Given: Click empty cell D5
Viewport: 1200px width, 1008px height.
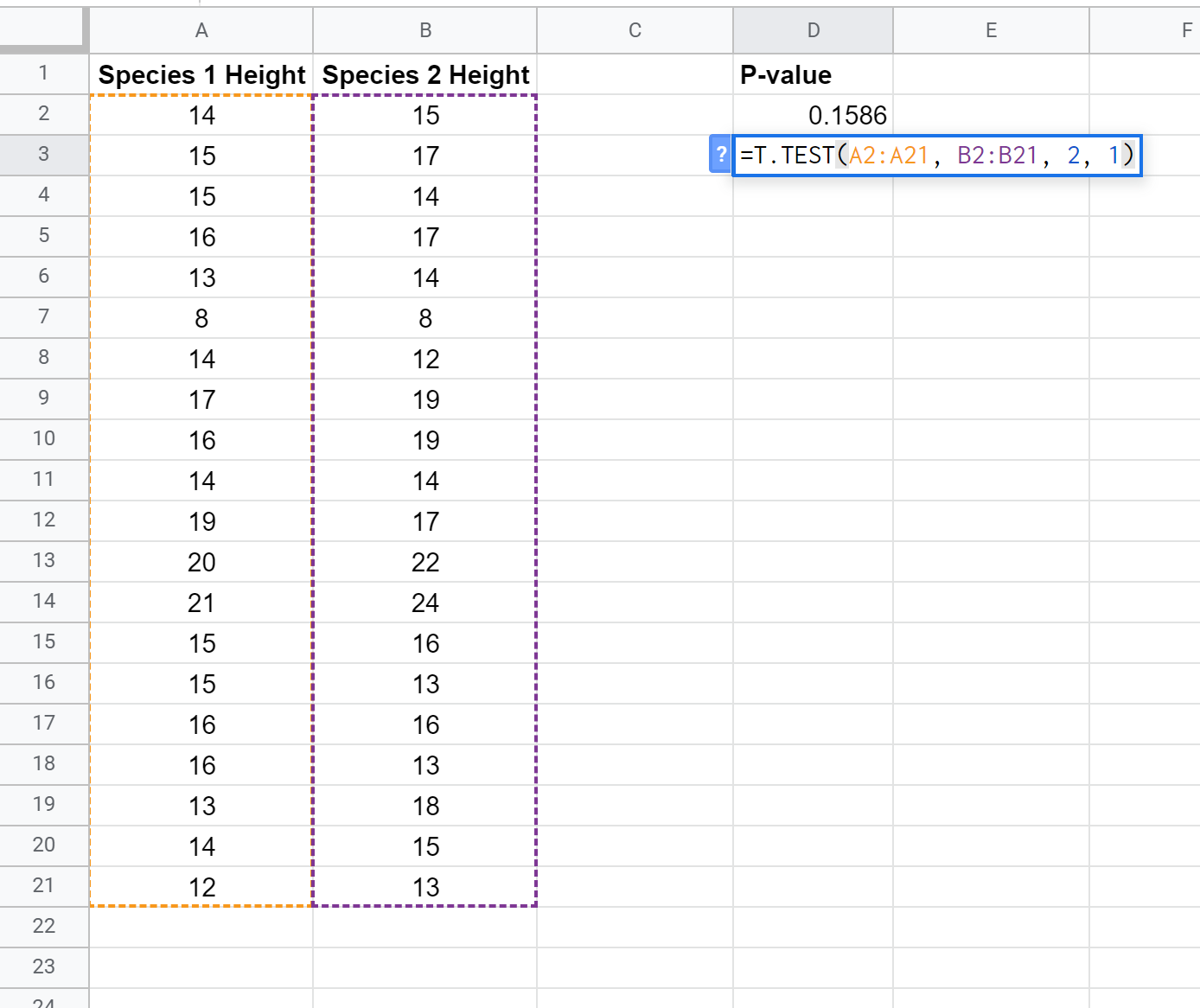Looking at the screenshot, I should (x=813, y=237).
